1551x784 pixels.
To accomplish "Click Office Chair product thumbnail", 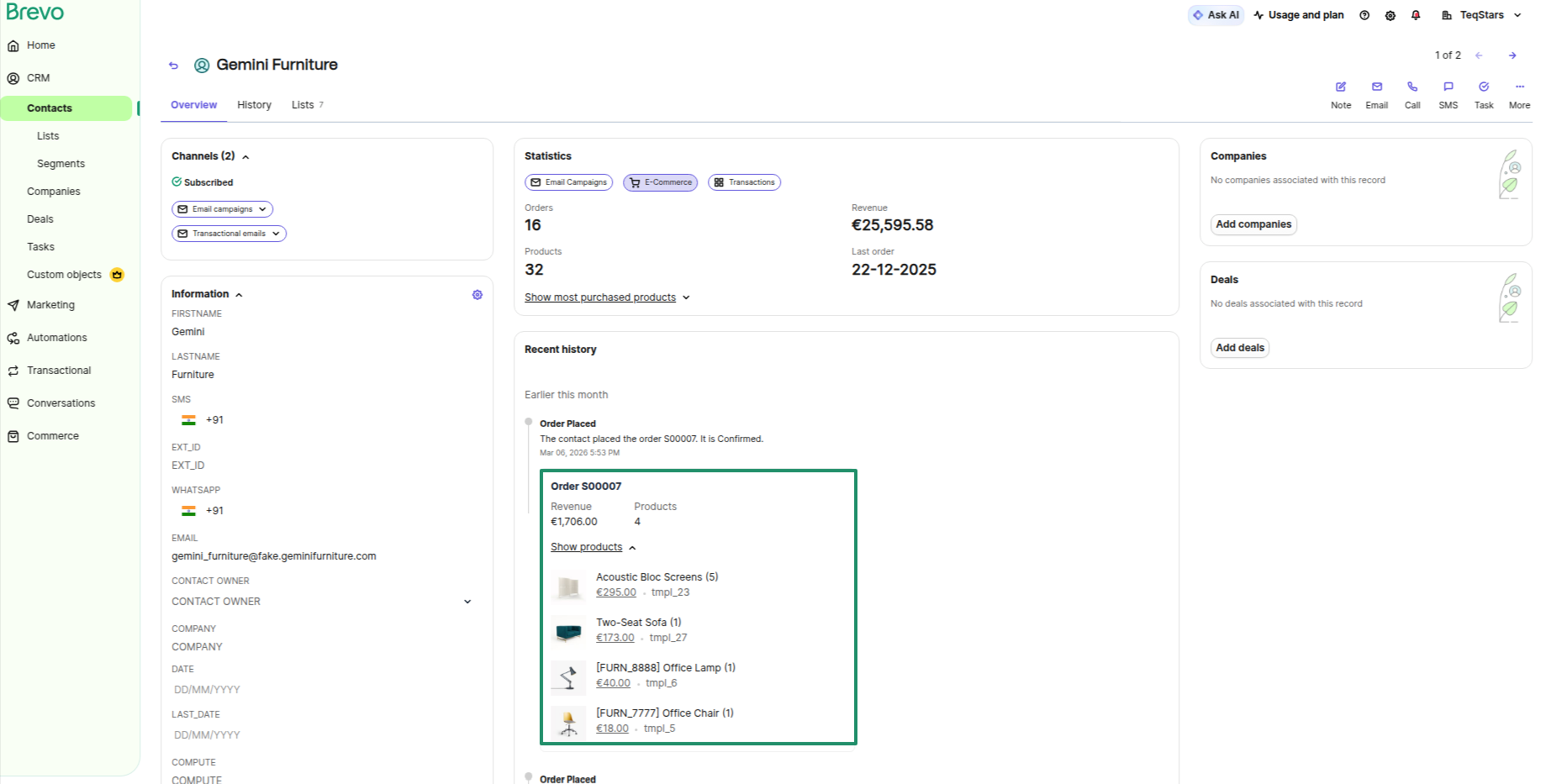I will (569, 722).
